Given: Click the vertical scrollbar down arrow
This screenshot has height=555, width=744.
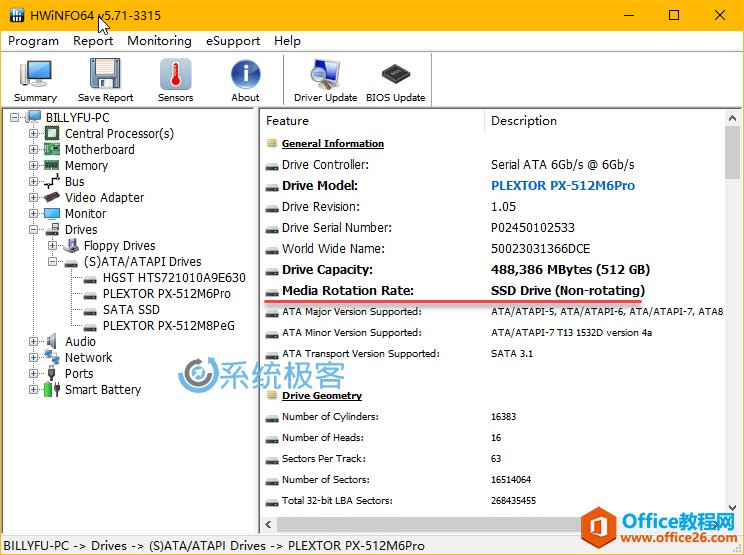Looking at the screenshot, I should coord(732,507).
